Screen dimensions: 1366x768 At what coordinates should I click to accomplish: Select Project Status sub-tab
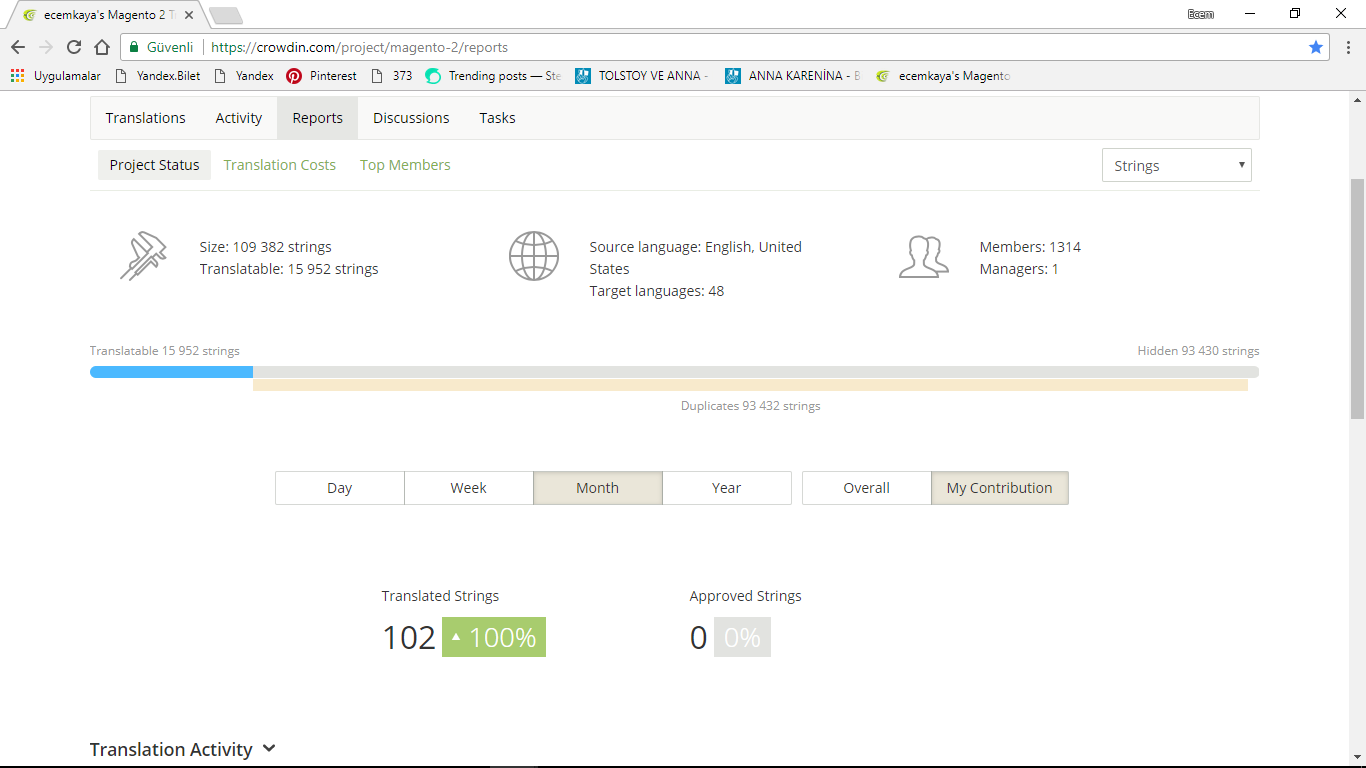[154, 165]
